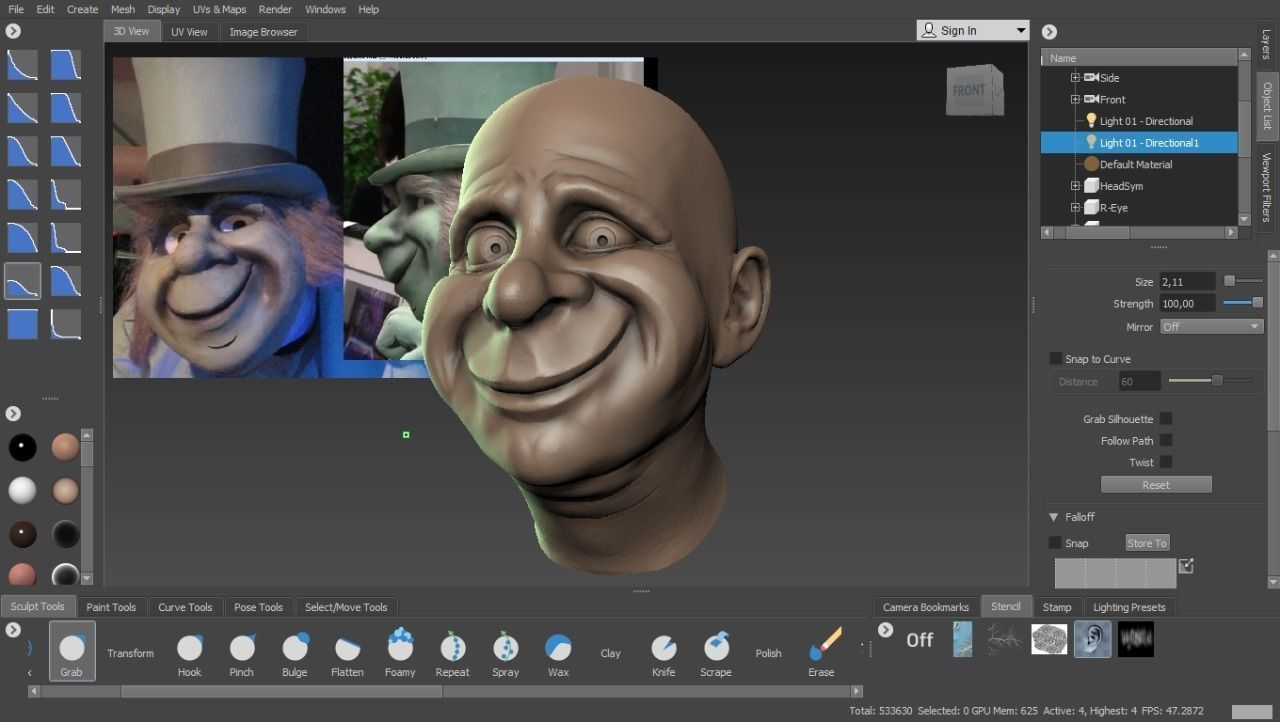Open the Mirror dropdown
This screenshot has height=722, width=1280.
1211,327
